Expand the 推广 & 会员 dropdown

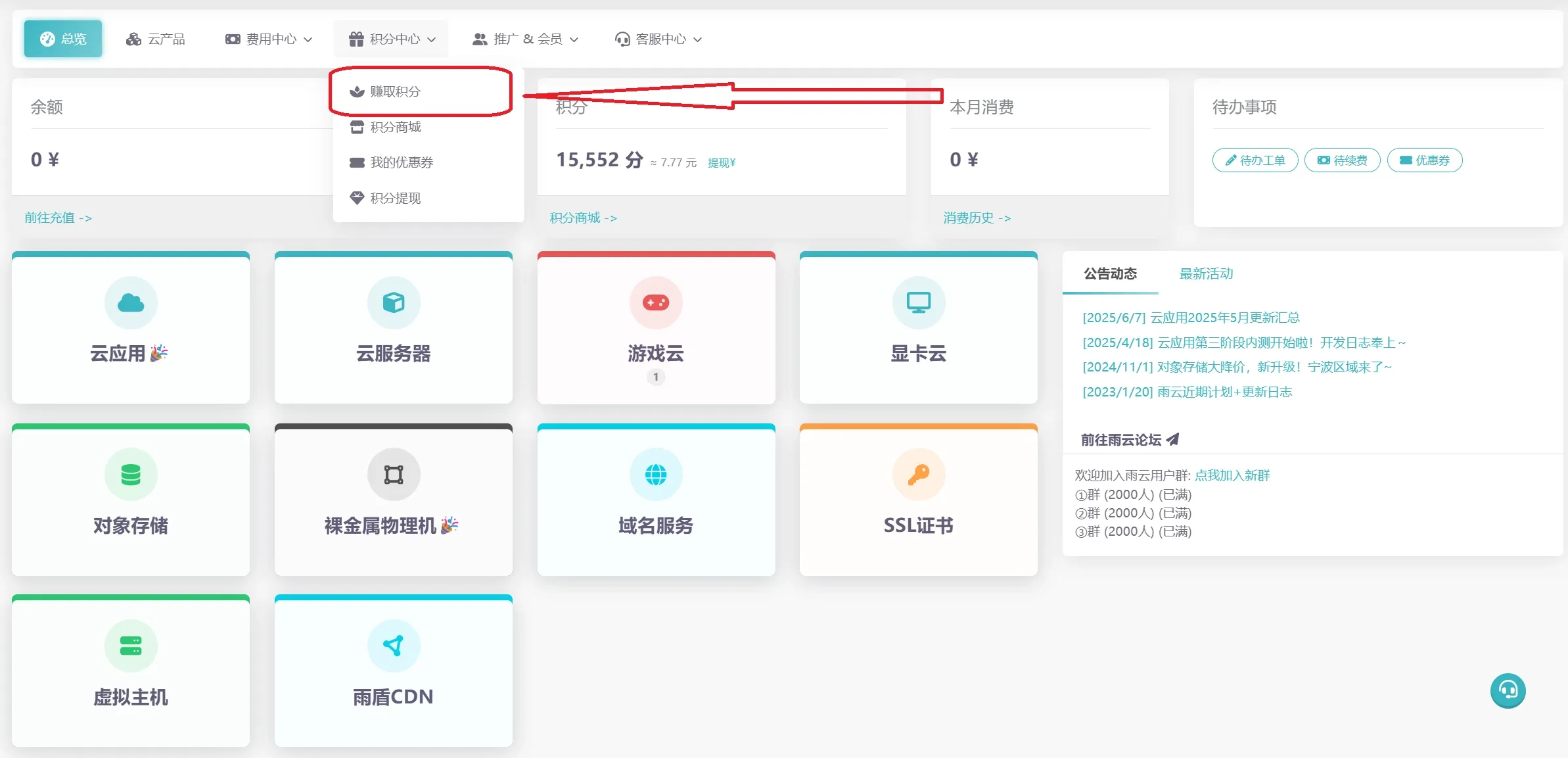tap(526, 39)
